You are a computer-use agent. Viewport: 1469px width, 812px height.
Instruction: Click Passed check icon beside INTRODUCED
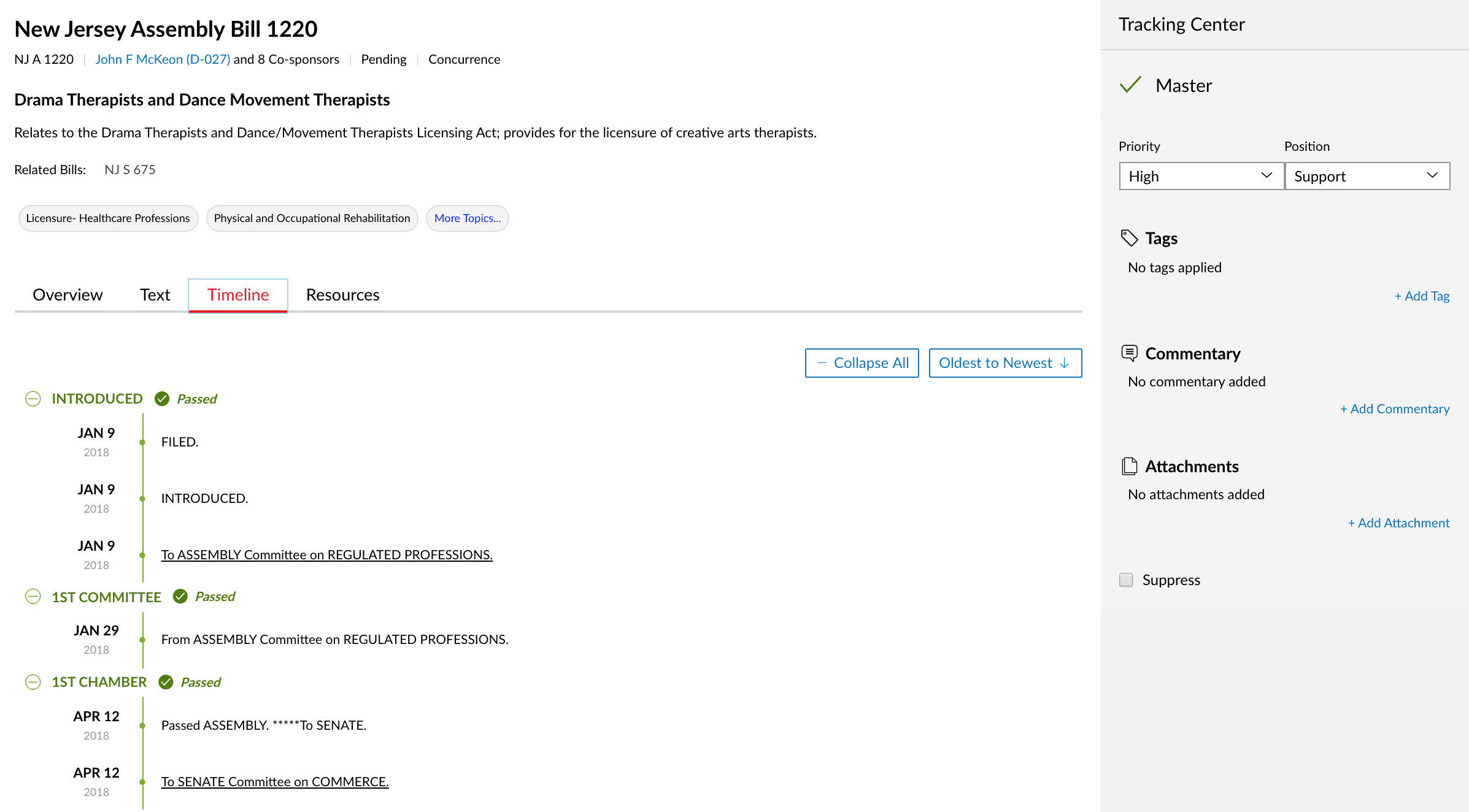162,399
